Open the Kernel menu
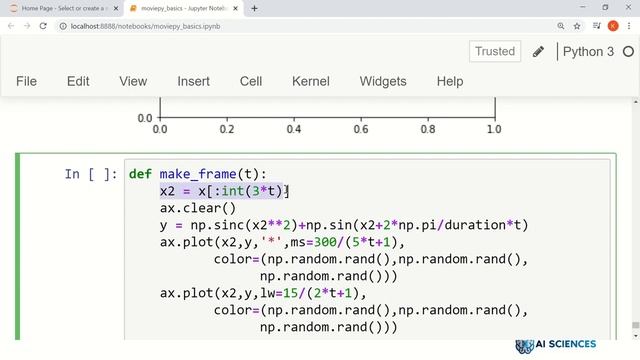This screenshot has height=360, width=640. (311, 81)
